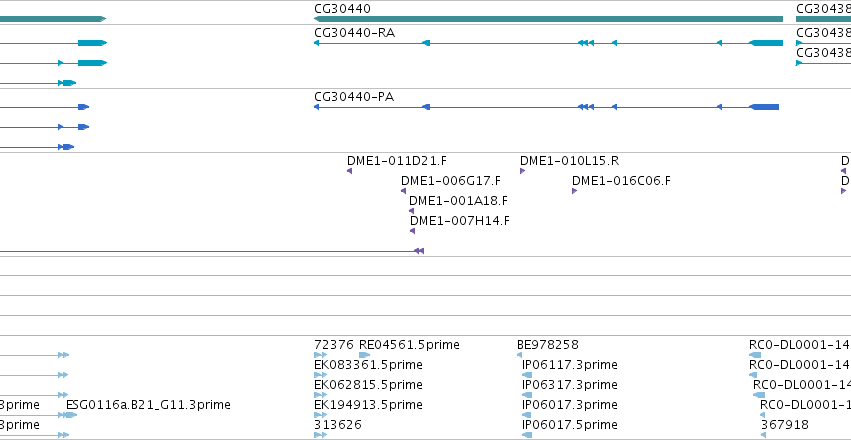Select the CG30440-PA protein label
The width and height of the screenshot is (851, 440).
pos(354,97)
